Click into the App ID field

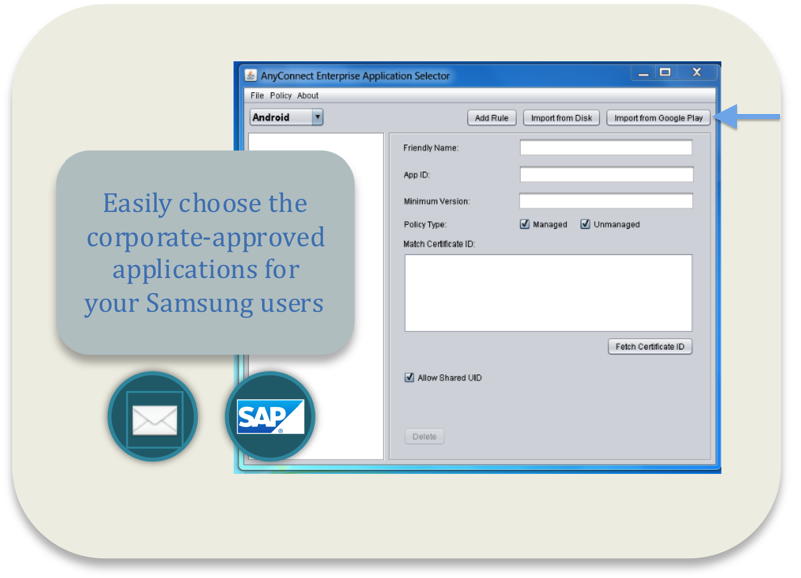tap(606, 174)
